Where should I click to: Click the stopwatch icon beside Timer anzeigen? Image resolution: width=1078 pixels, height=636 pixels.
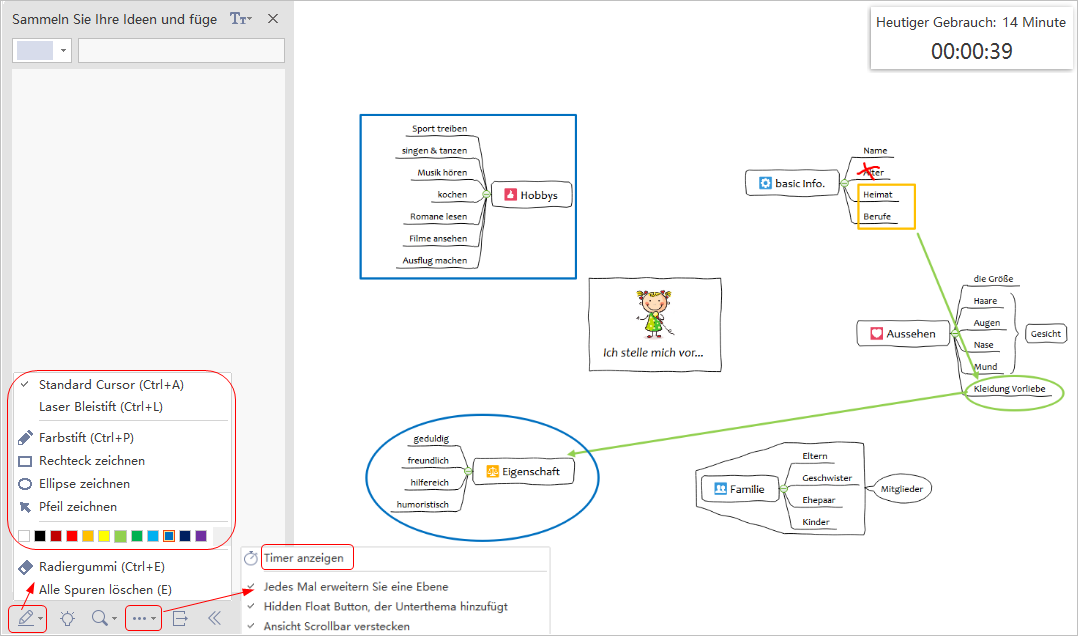[x=251, y=558]
